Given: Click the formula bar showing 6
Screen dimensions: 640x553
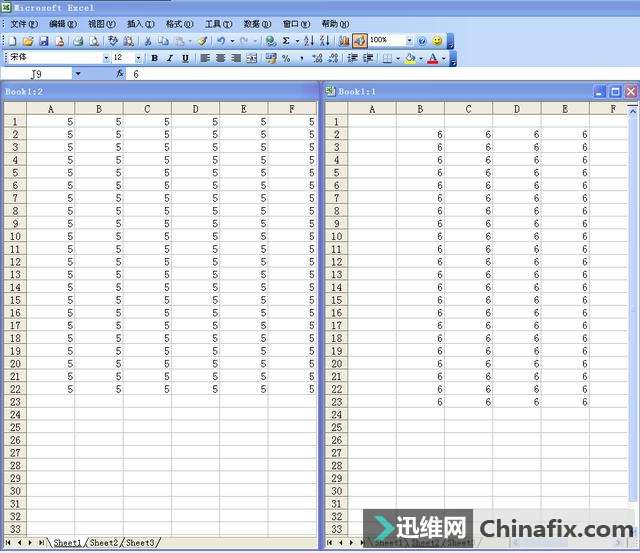Looking at the screenshot, I should click(382, 74).
